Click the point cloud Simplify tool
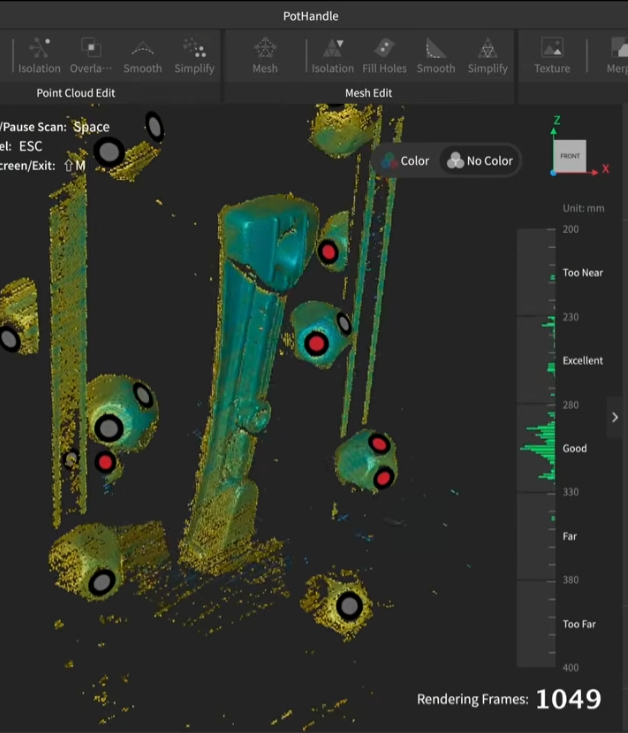 [194, 56]
